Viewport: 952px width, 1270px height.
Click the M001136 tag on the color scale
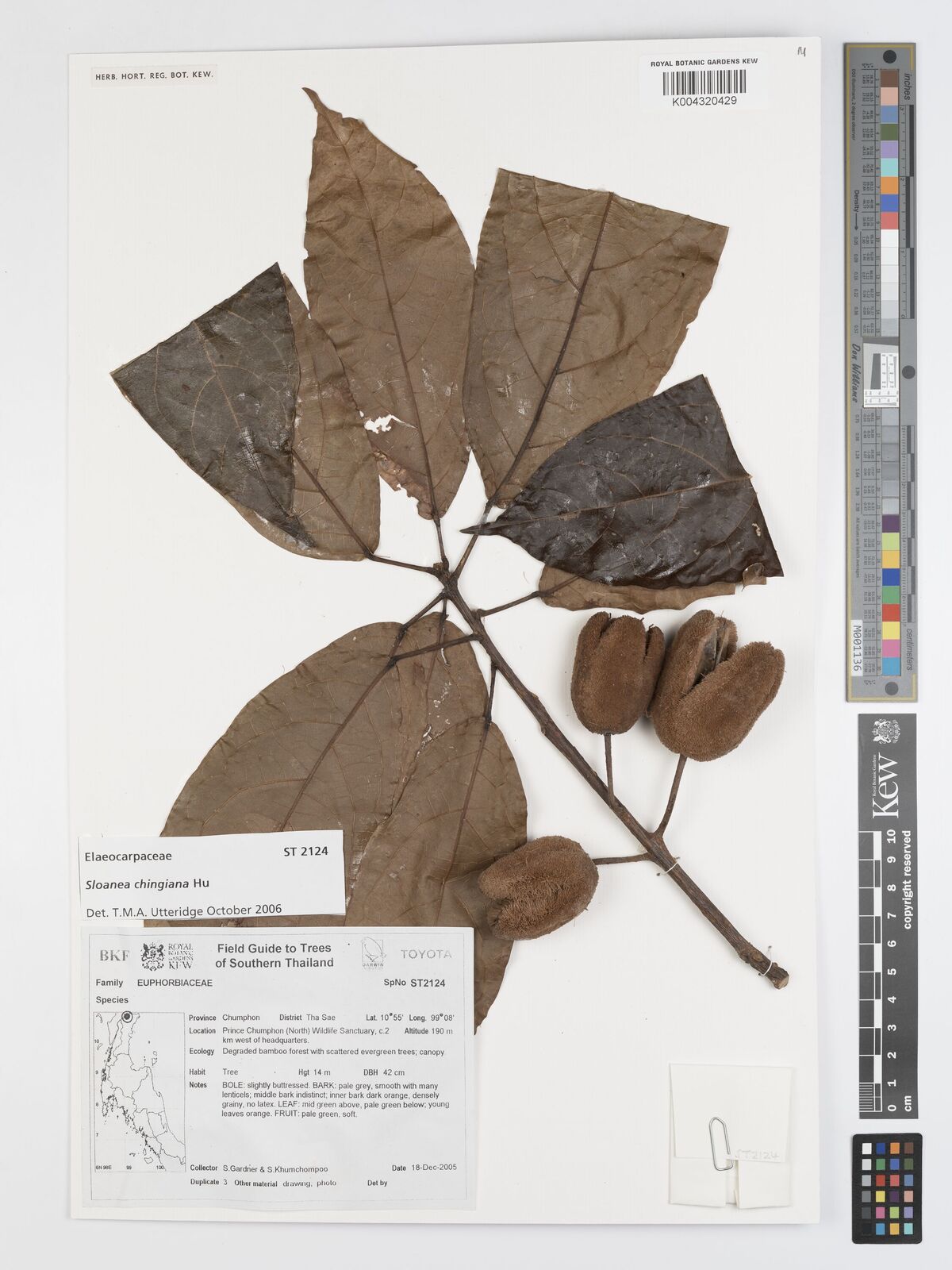[x=855, y=646]
